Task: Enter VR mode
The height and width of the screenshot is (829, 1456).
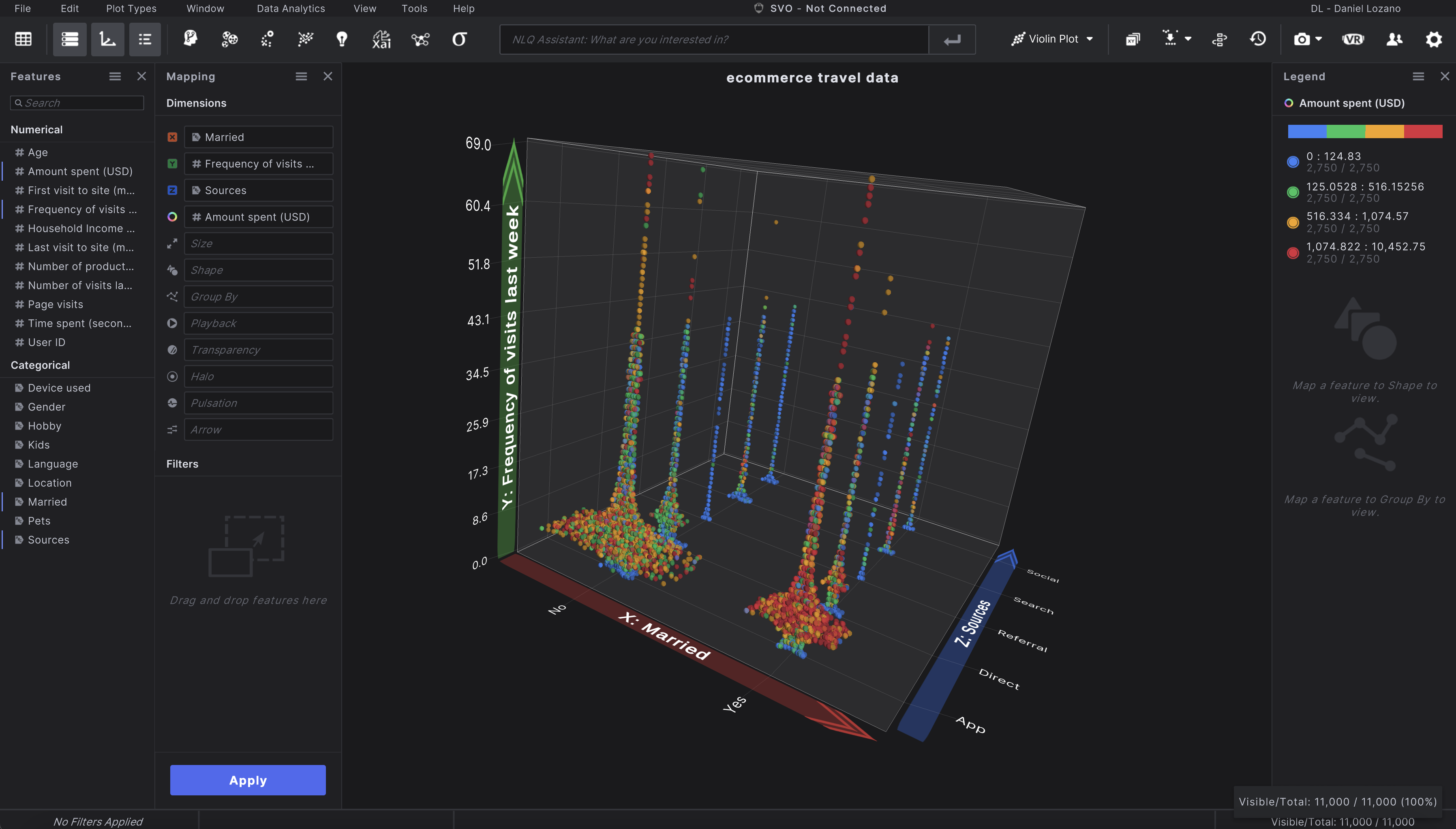Action: [1353, 39]
